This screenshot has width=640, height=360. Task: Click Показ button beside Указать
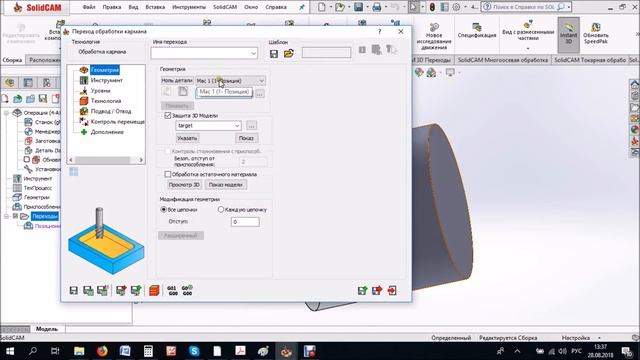pos(246,138)
